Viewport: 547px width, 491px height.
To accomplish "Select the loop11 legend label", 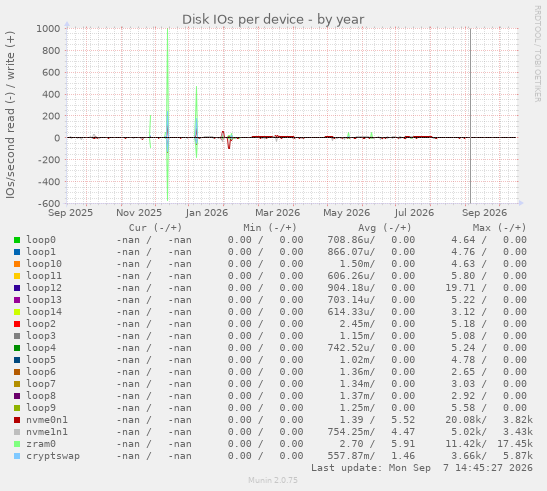I will pos(44,276).
